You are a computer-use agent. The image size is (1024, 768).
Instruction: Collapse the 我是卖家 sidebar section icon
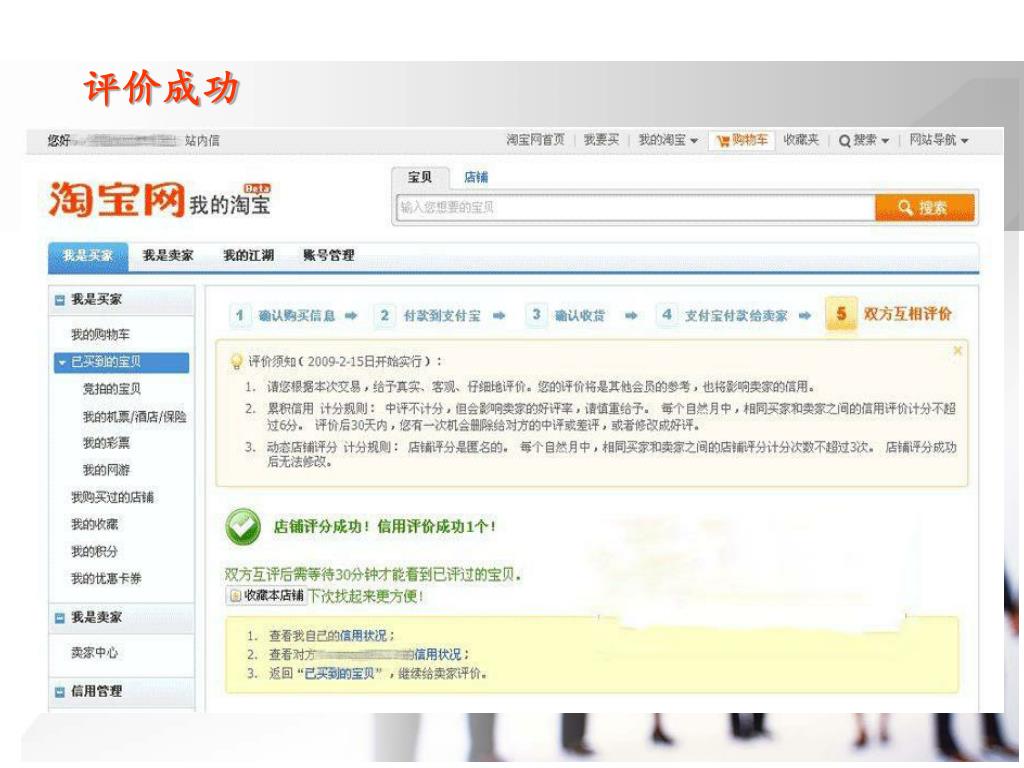click(x=60, y=617)
